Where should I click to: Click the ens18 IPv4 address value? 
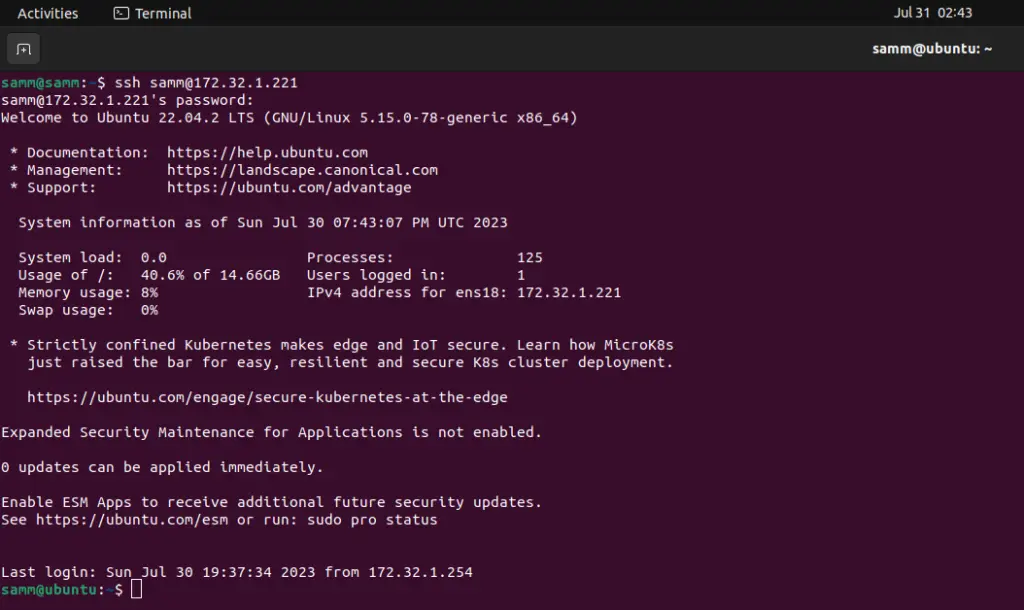coord(569,293)
